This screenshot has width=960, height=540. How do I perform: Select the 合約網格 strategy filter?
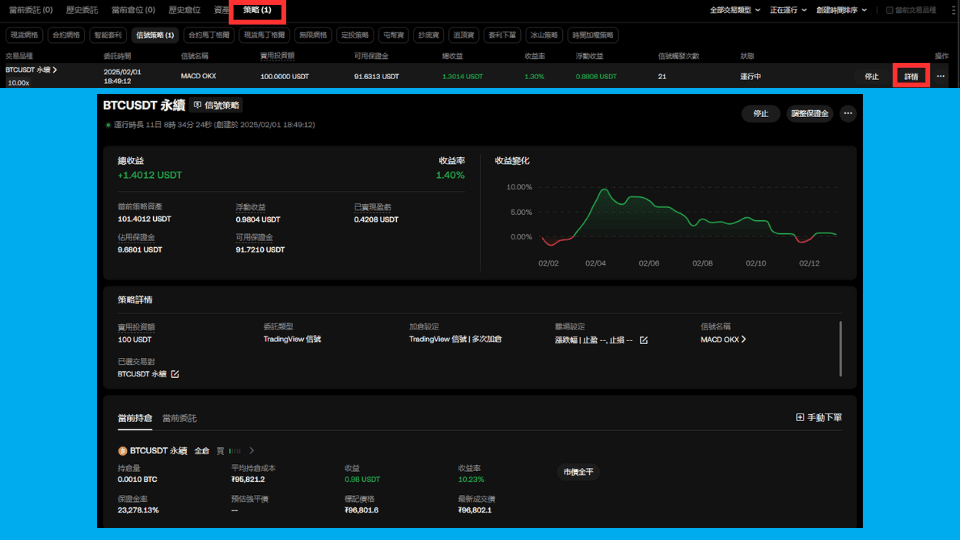point(66,35)
